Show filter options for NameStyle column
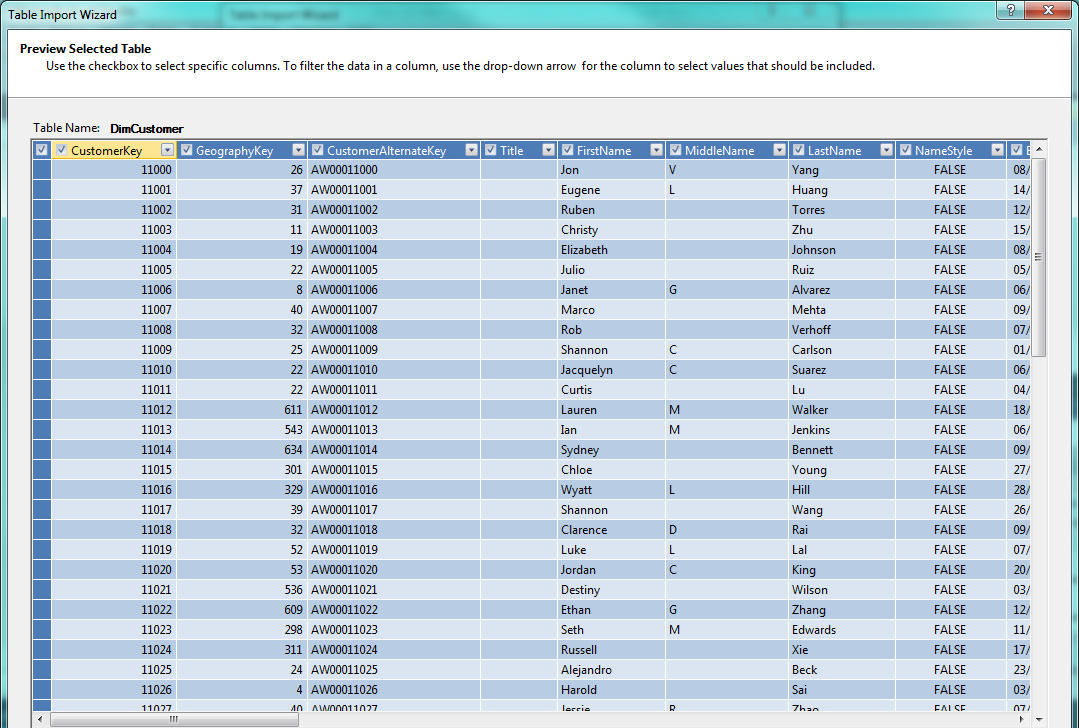1079x728 pixels. [x=997, y=150]
